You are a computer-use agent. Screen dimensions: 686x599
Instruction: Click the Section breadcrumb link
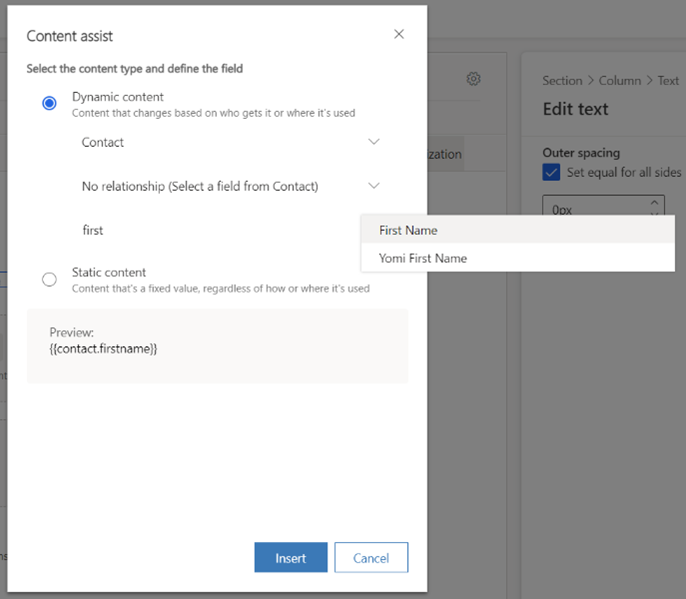562,81
